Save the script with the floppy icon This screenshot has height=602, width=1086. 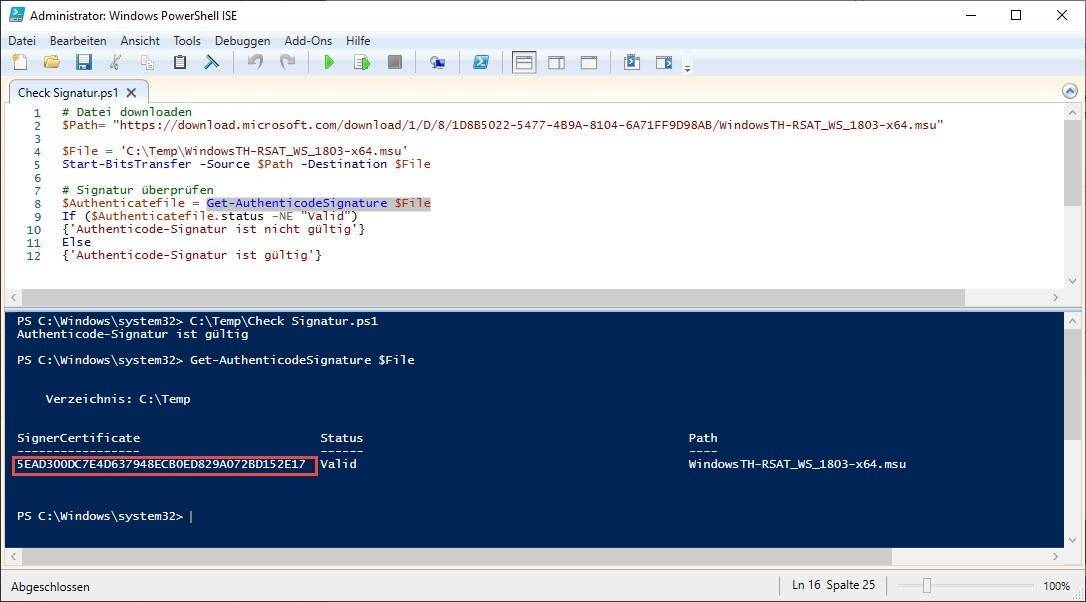point(84,62)
